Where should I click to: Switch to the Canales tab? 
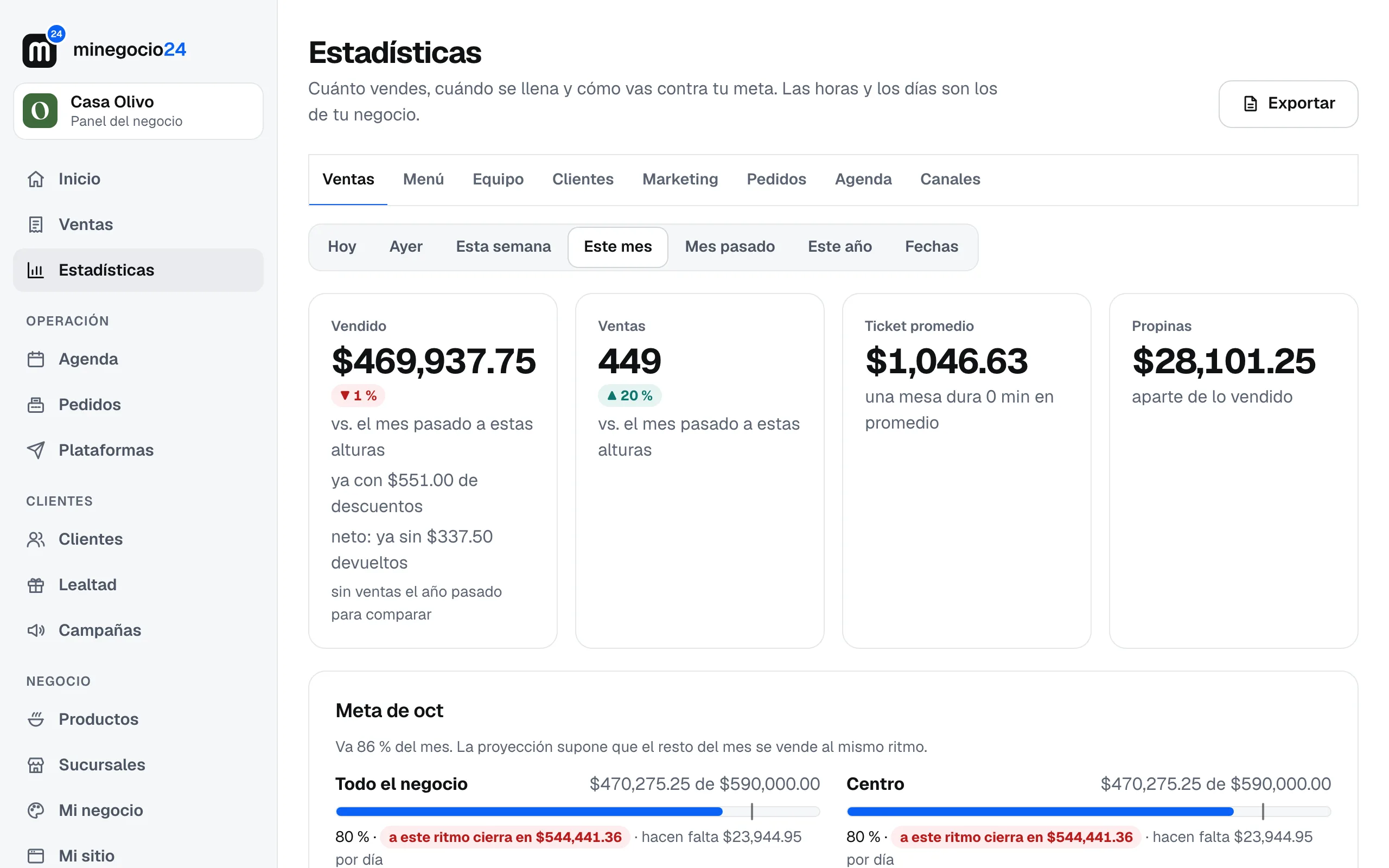click(950, 180)
